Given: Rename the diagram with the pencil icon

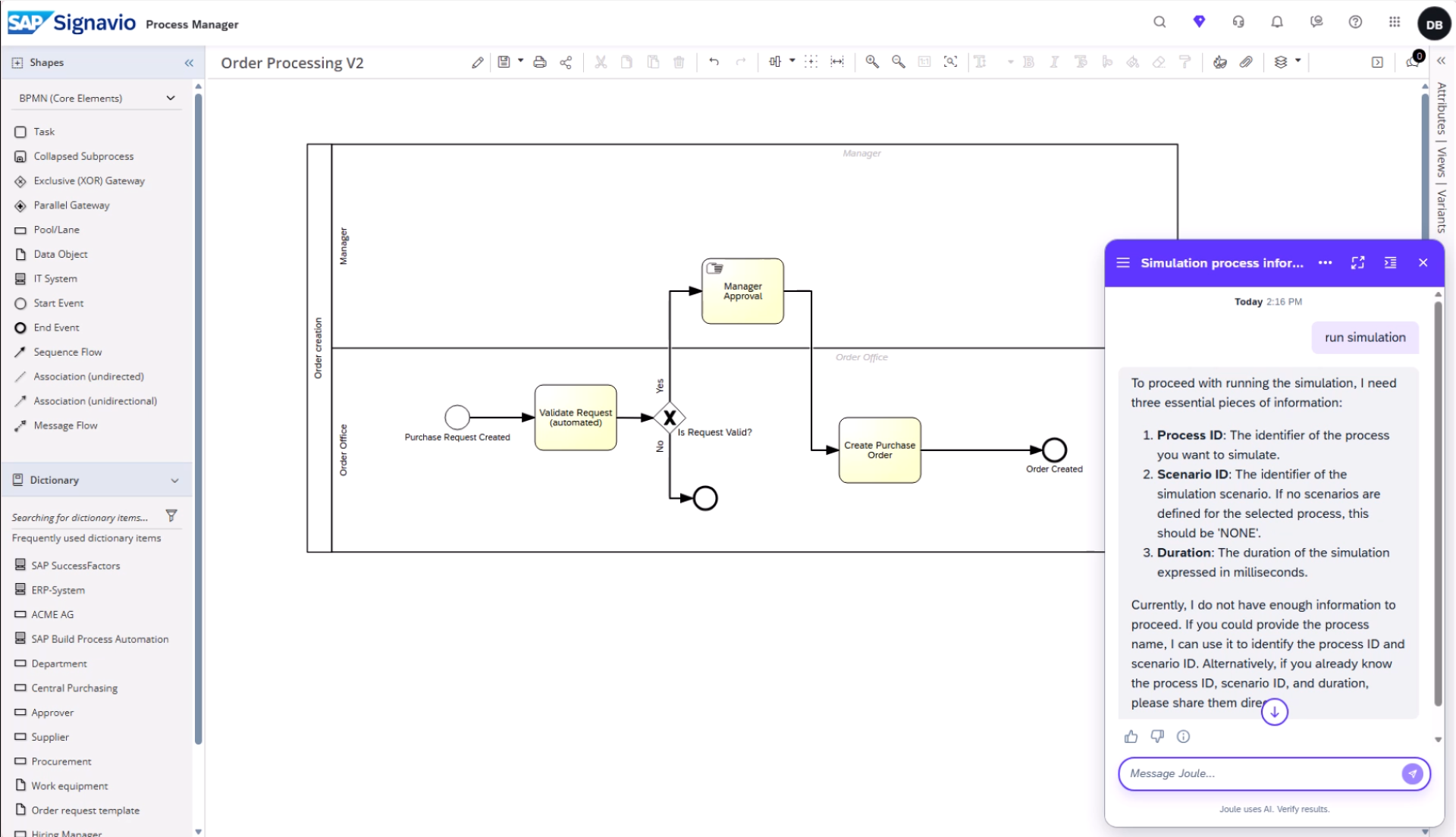Looking at the screenshot, I should pyautogui.click(x=477, y=62).
